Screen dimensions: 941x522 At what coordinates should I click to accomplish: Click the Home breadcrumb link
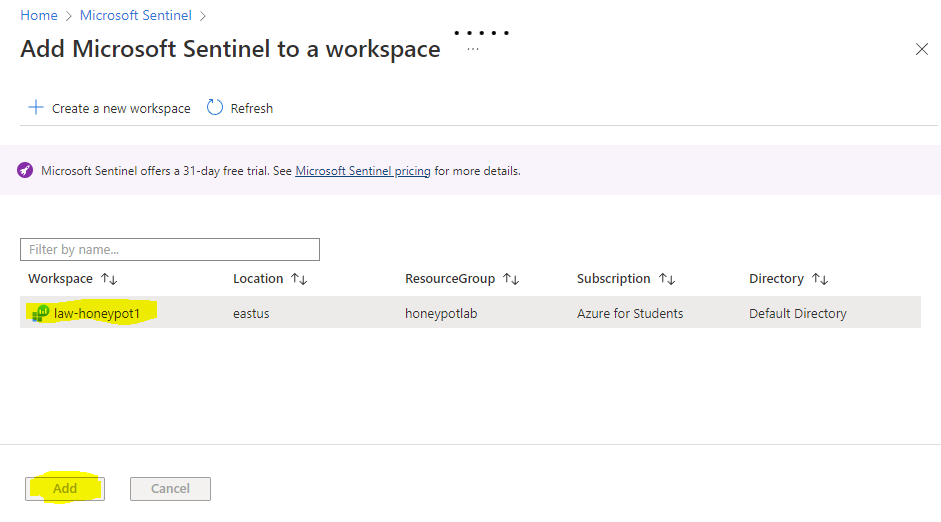coord(39,16)
